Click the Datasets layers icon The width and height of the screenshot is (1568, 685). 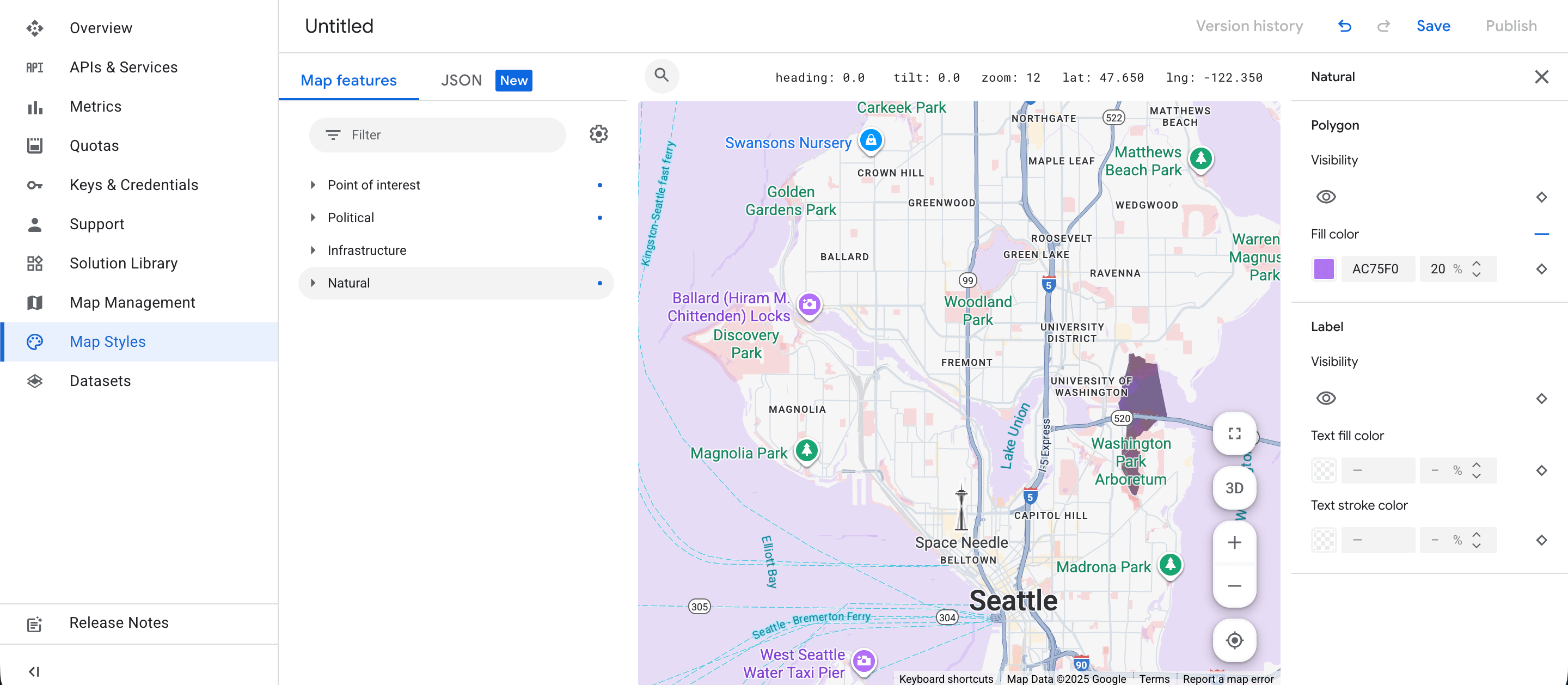tap(35, 381)
